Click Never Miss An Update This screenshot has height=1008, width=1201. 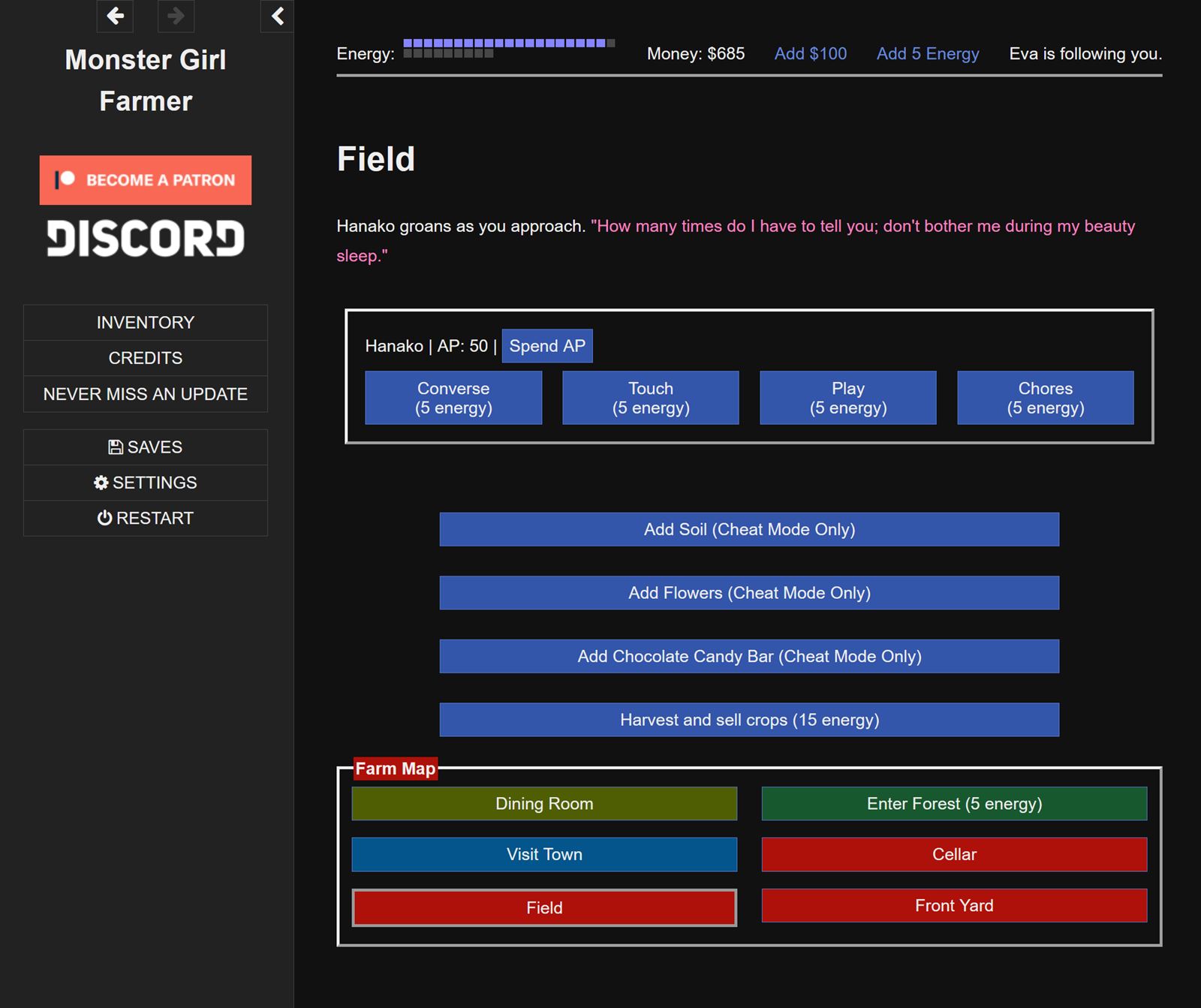(x=145, y=394)
